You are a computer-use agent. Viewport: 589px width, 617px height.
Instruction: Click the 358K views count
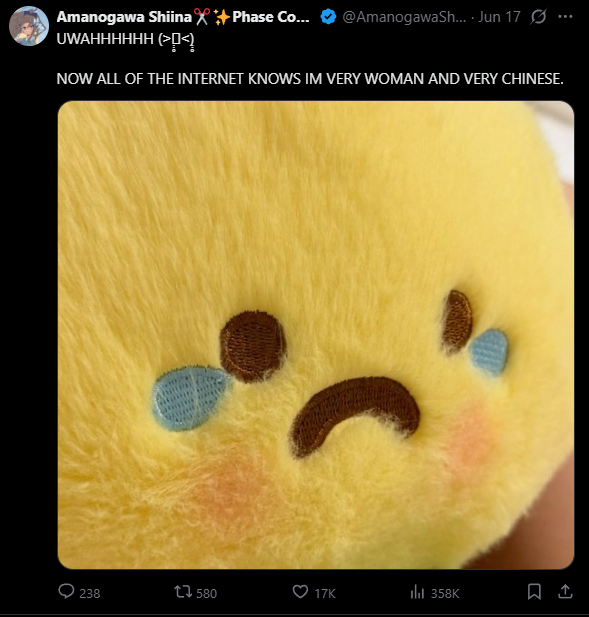445,593
